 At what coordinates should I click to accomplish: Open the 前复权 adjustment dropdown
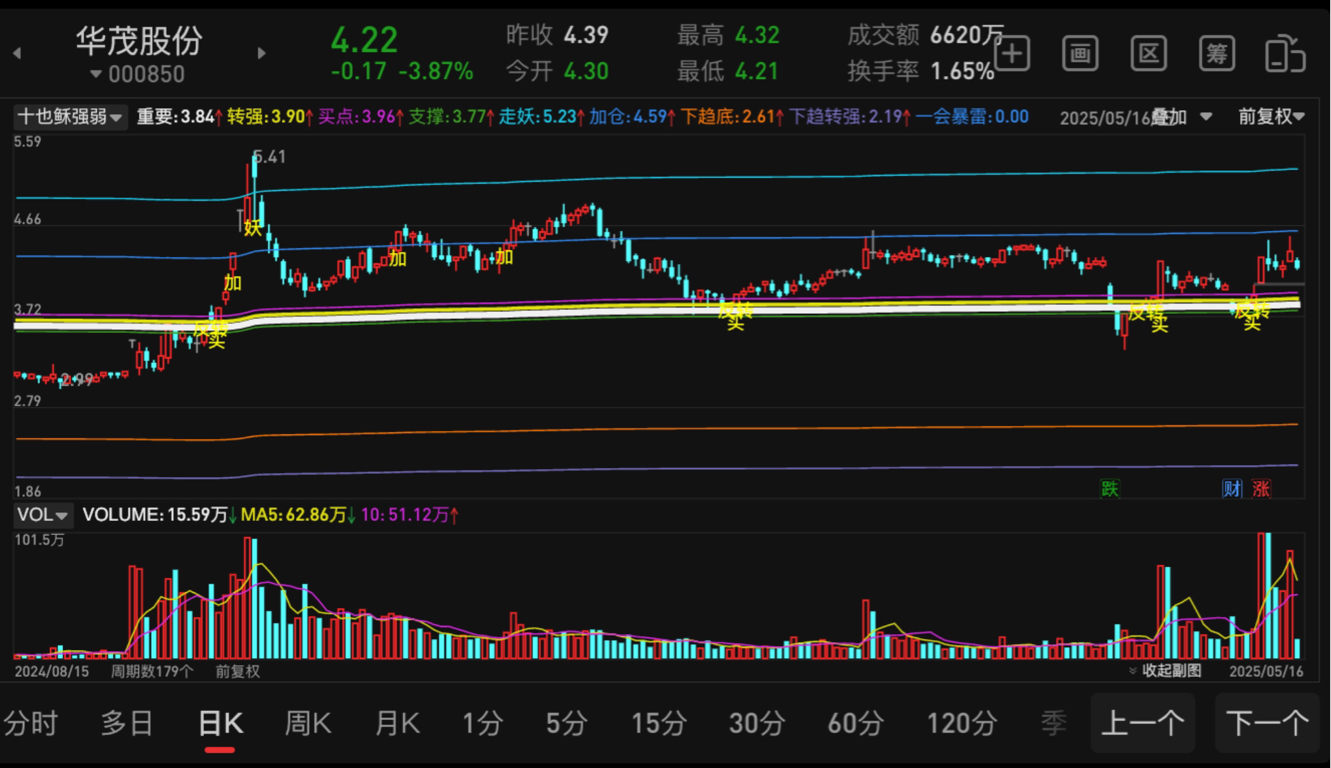click(1271, 117)
